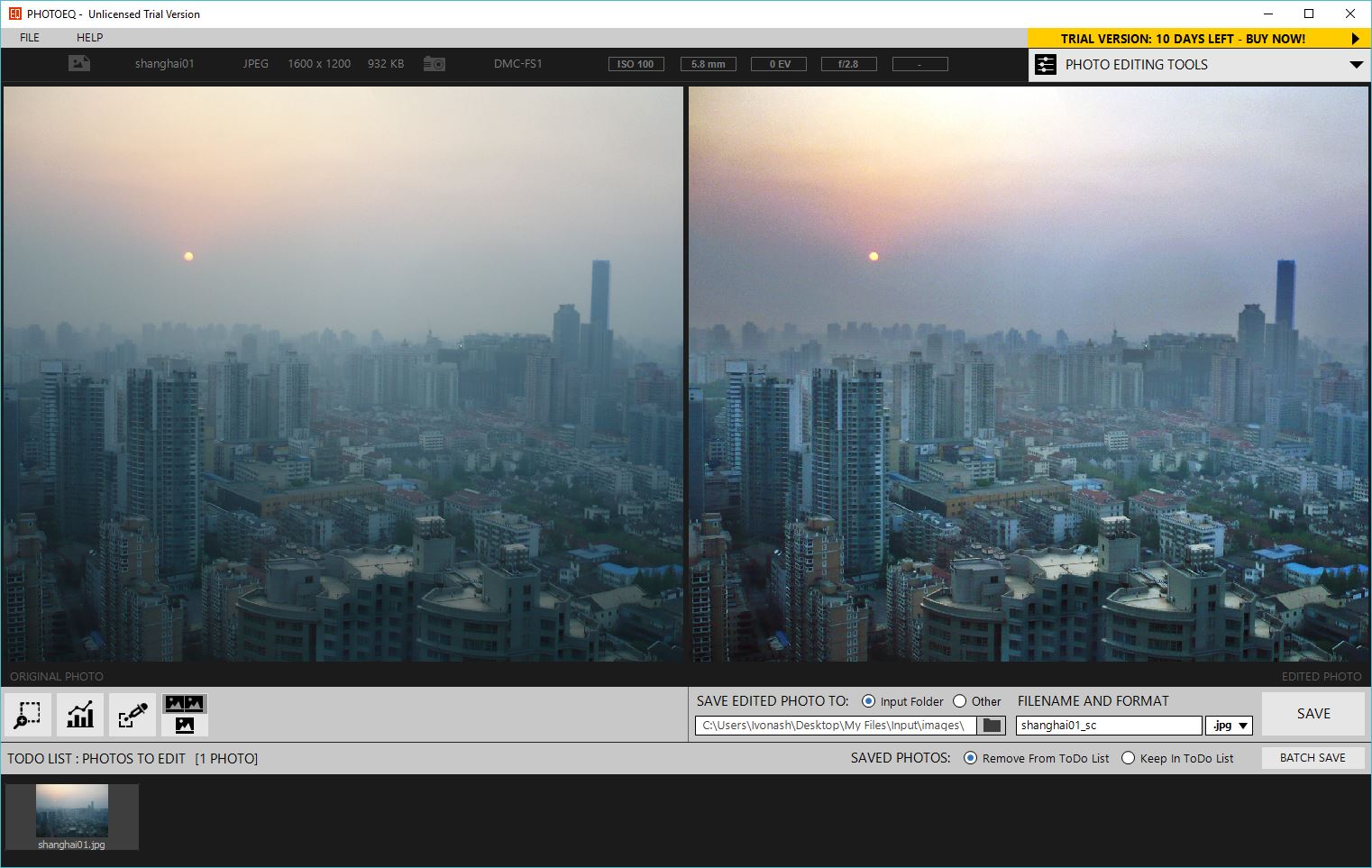Image resolution: width=1372 pixels, height=868 pixels.
Task: Click the Photo Editing Tools sliders icon
Action: point(1046,65)
